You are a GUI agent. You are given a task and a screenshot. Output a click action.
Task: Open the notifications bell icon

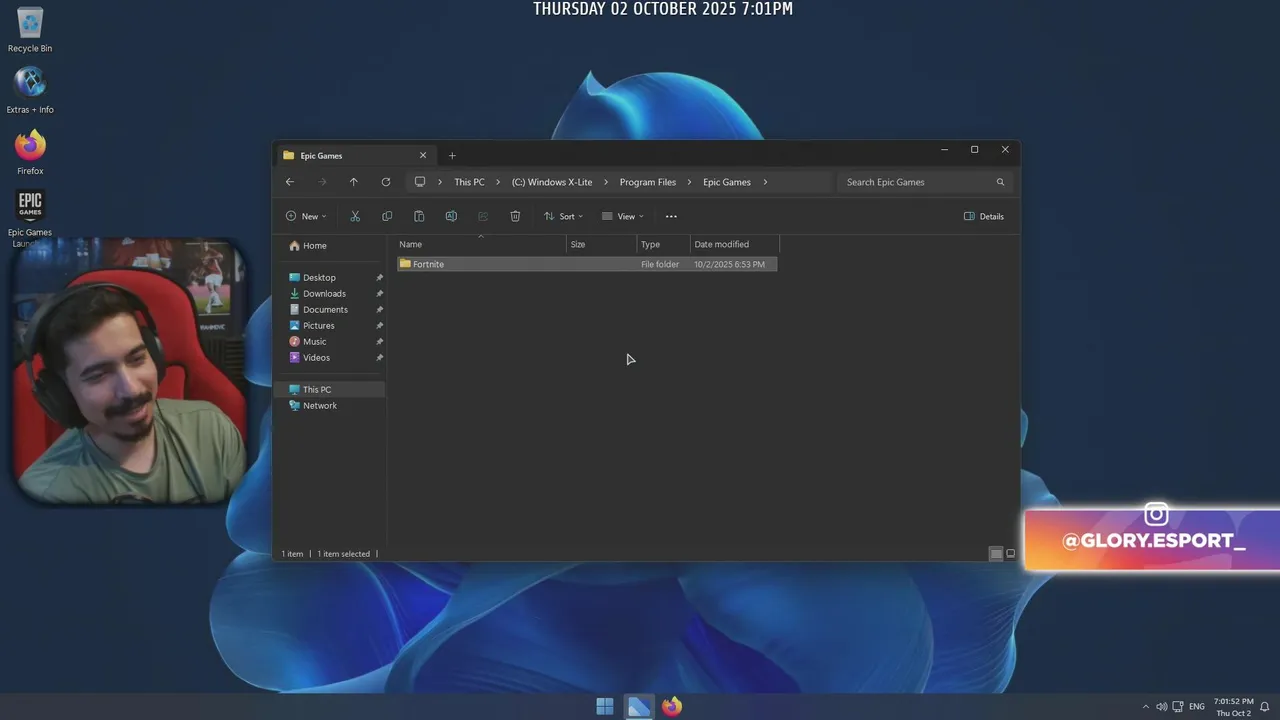(1265, 707)
